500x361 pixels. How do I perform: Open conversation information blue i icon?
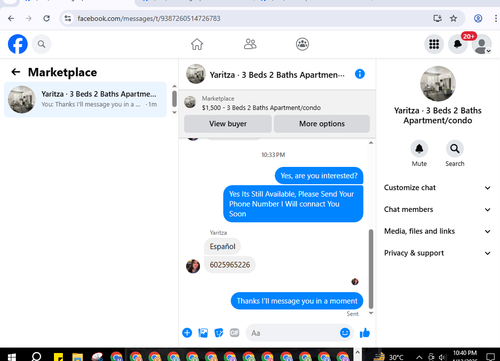click(x=360, y=74)
